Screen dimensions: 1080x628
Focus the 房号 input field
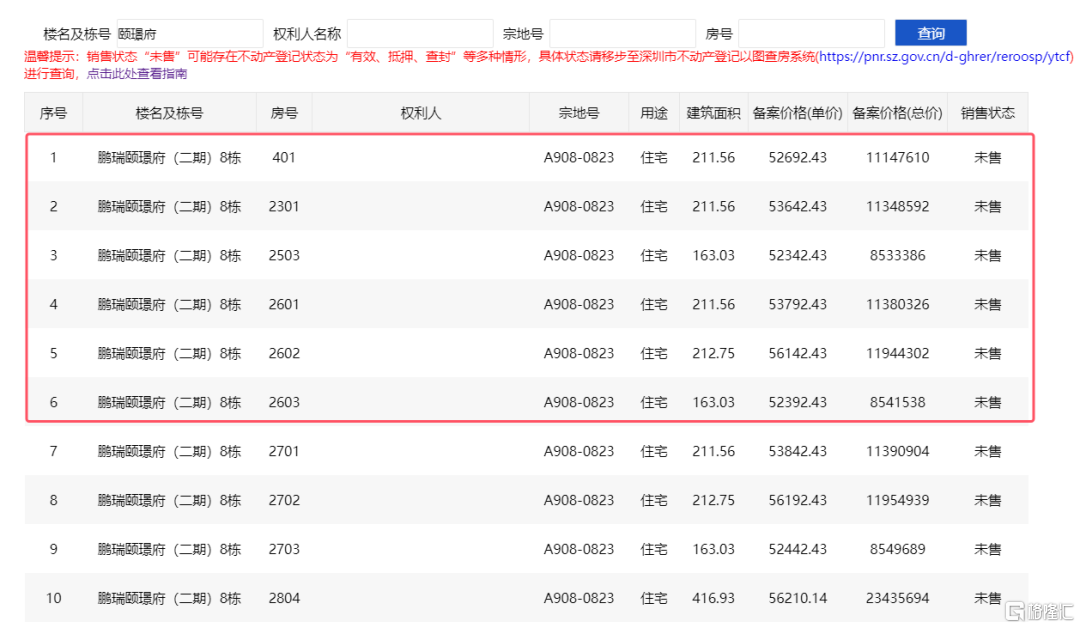point(811,33)
